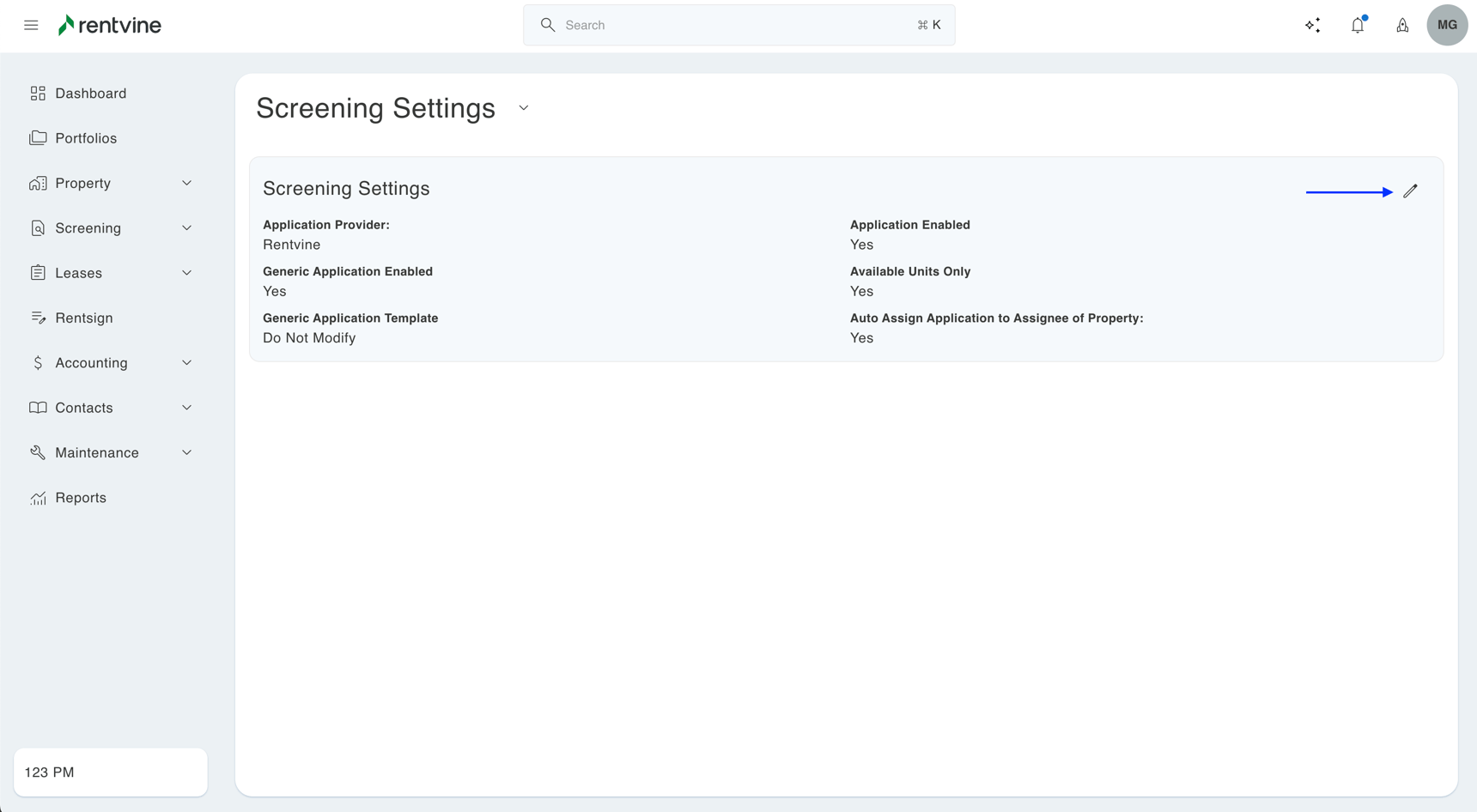Click the Dashboard grid icon

(x=38, y=93)
